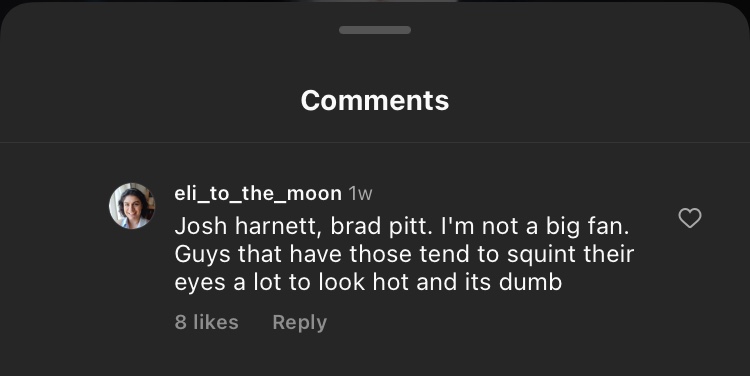Click the word "likes" under the comment
Image resolution: width=750 pixels, height=376 pixels.
216,322
